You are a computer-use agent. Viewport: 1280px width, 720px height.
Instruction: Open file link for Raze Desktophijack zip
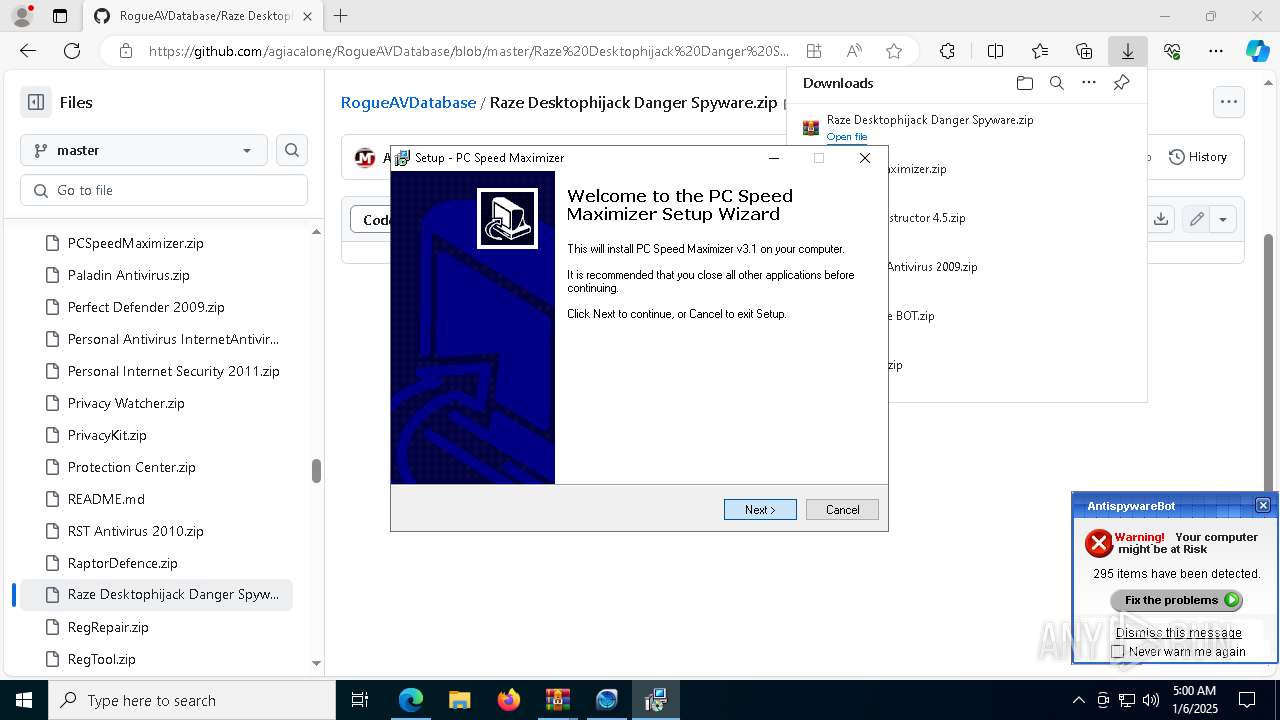point(846,137)
